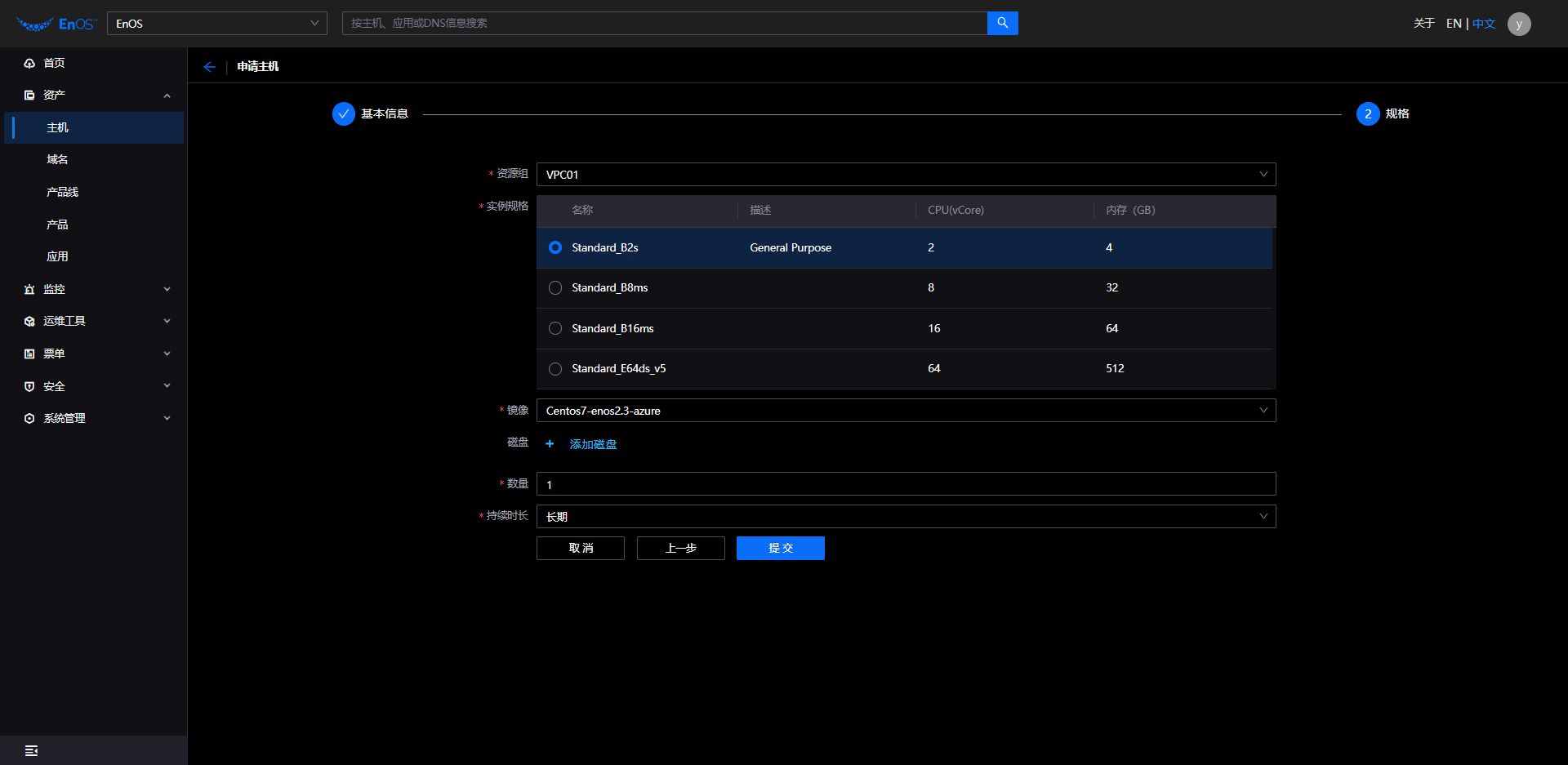Select the Standard_B2s radio button
This screenshot has height=765, width=1568.
(x=555, y=247)
